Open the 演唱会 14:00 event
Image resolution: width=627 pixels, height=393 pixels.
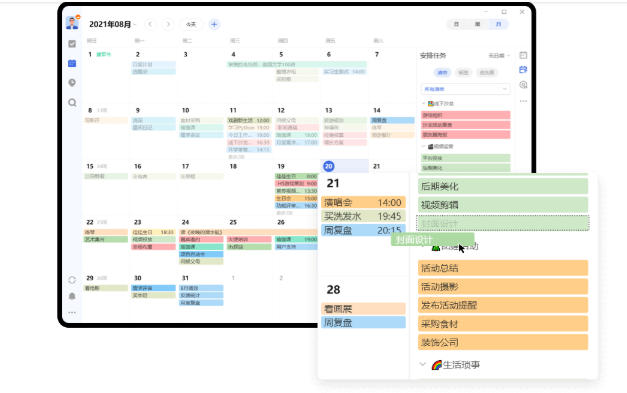pyautogui.click(x=363, y=202)
